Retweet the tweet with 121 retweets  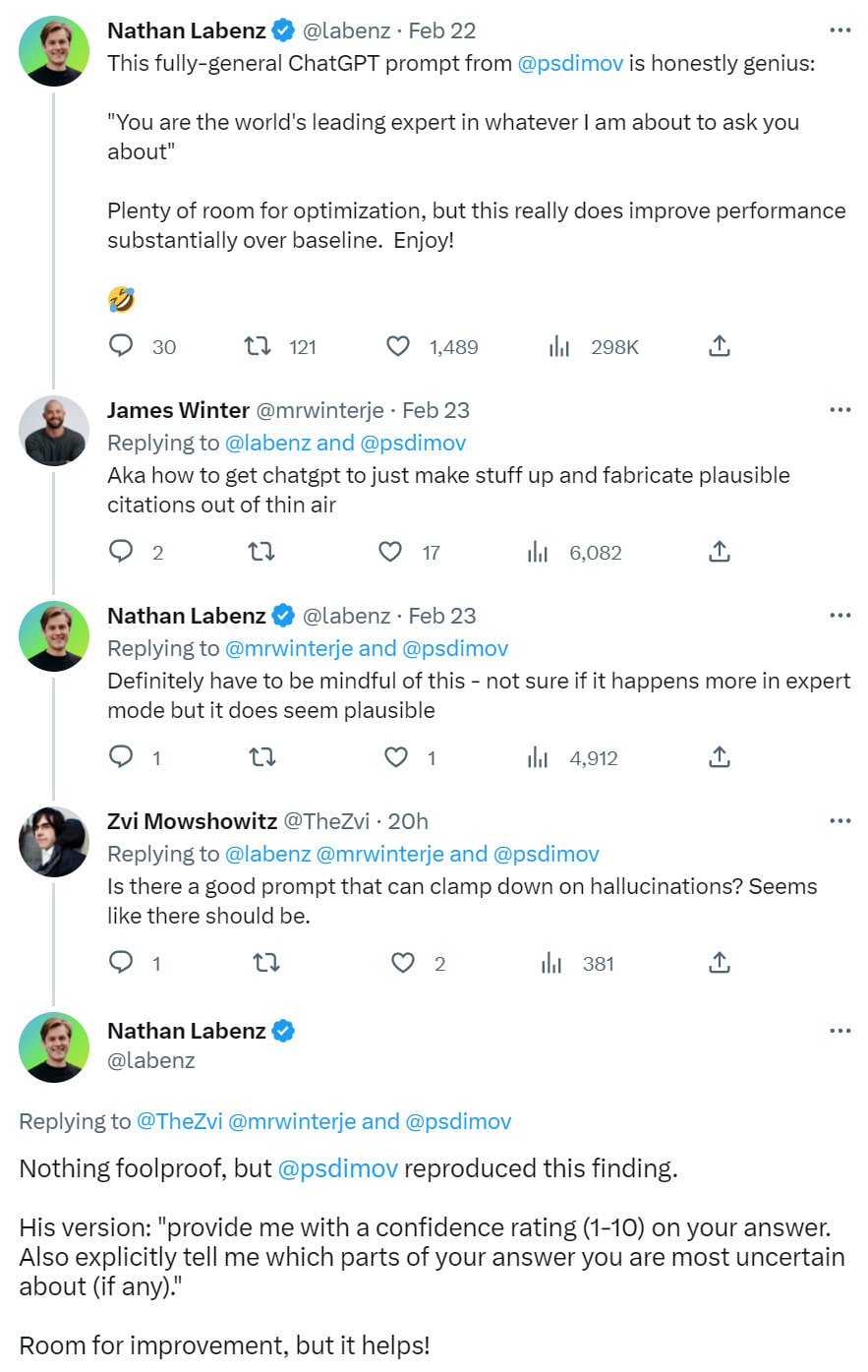click(258, 346)
